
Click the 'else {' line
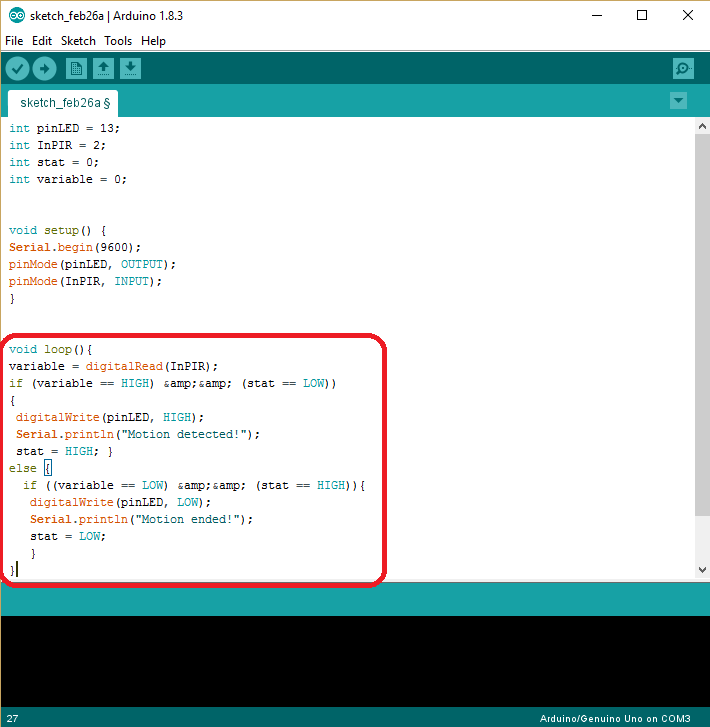(30, 469)
